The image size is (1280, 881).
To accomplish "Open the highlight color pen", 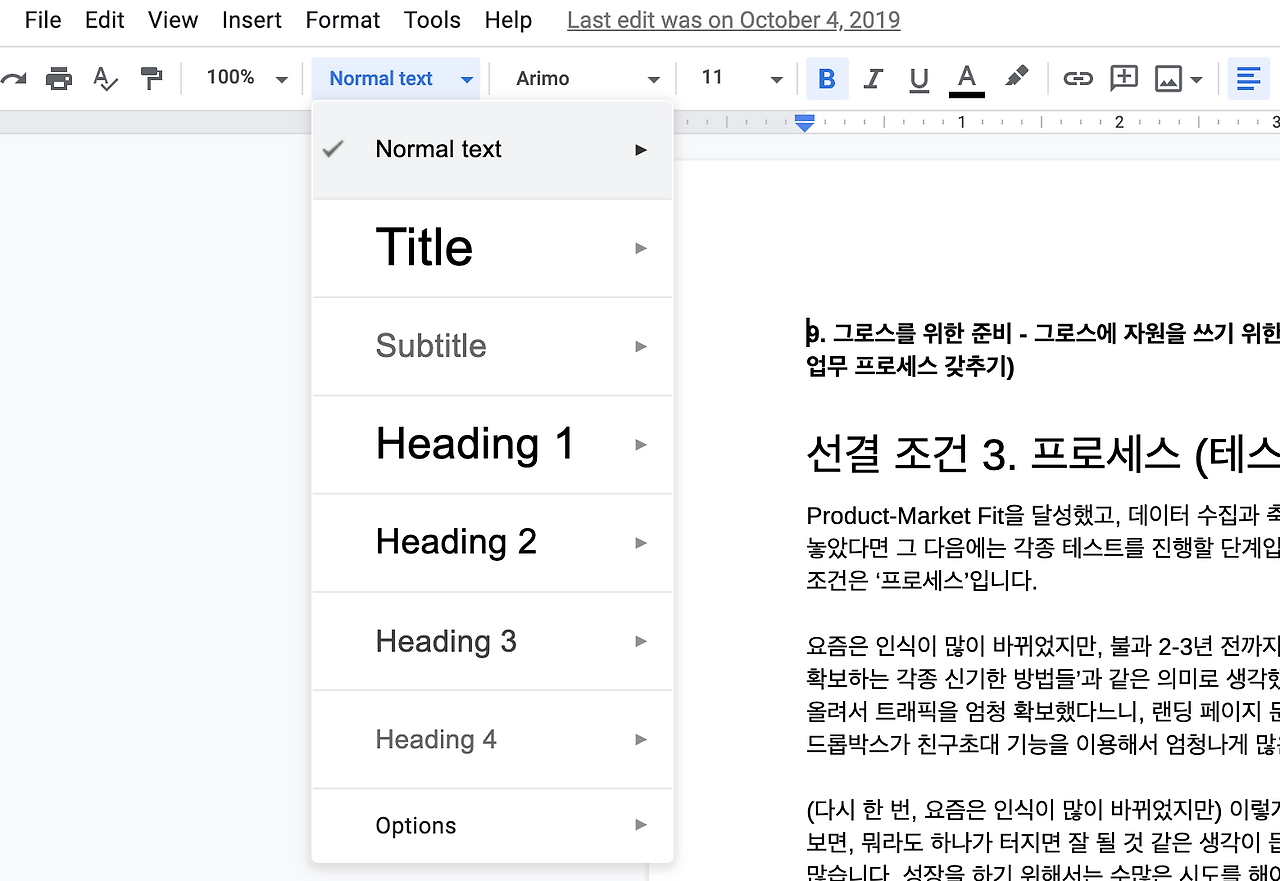I will point(1016,78).
